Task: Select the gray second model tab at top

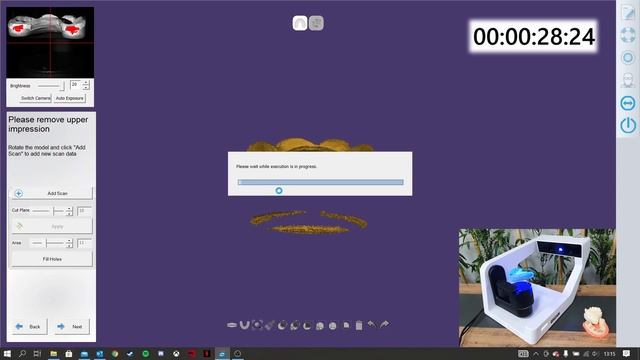Action: point(316,23)
